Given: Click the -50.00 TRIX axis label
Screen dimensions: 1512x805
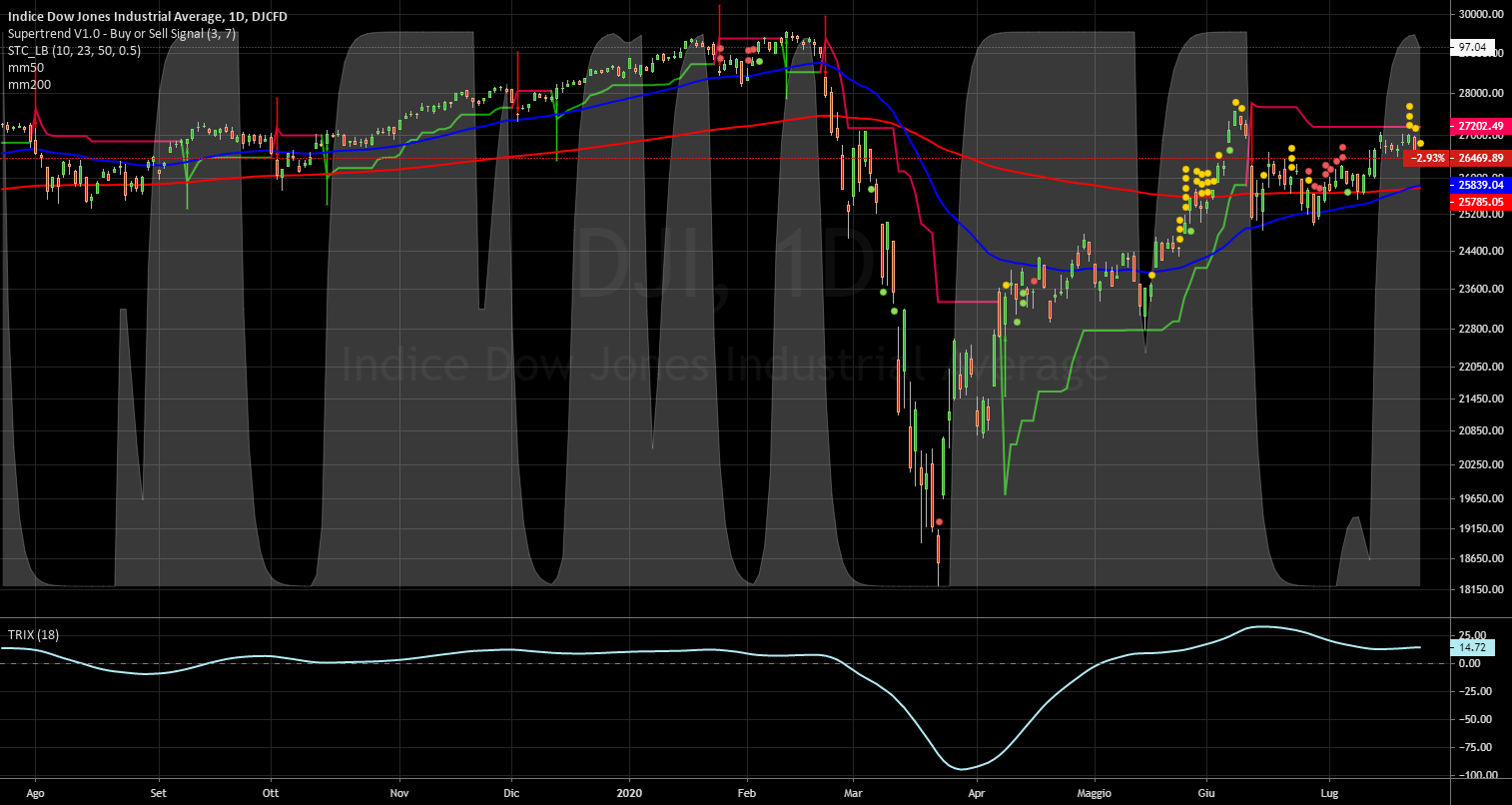Looking at the screenshot, I should (x=1474, y=719).
